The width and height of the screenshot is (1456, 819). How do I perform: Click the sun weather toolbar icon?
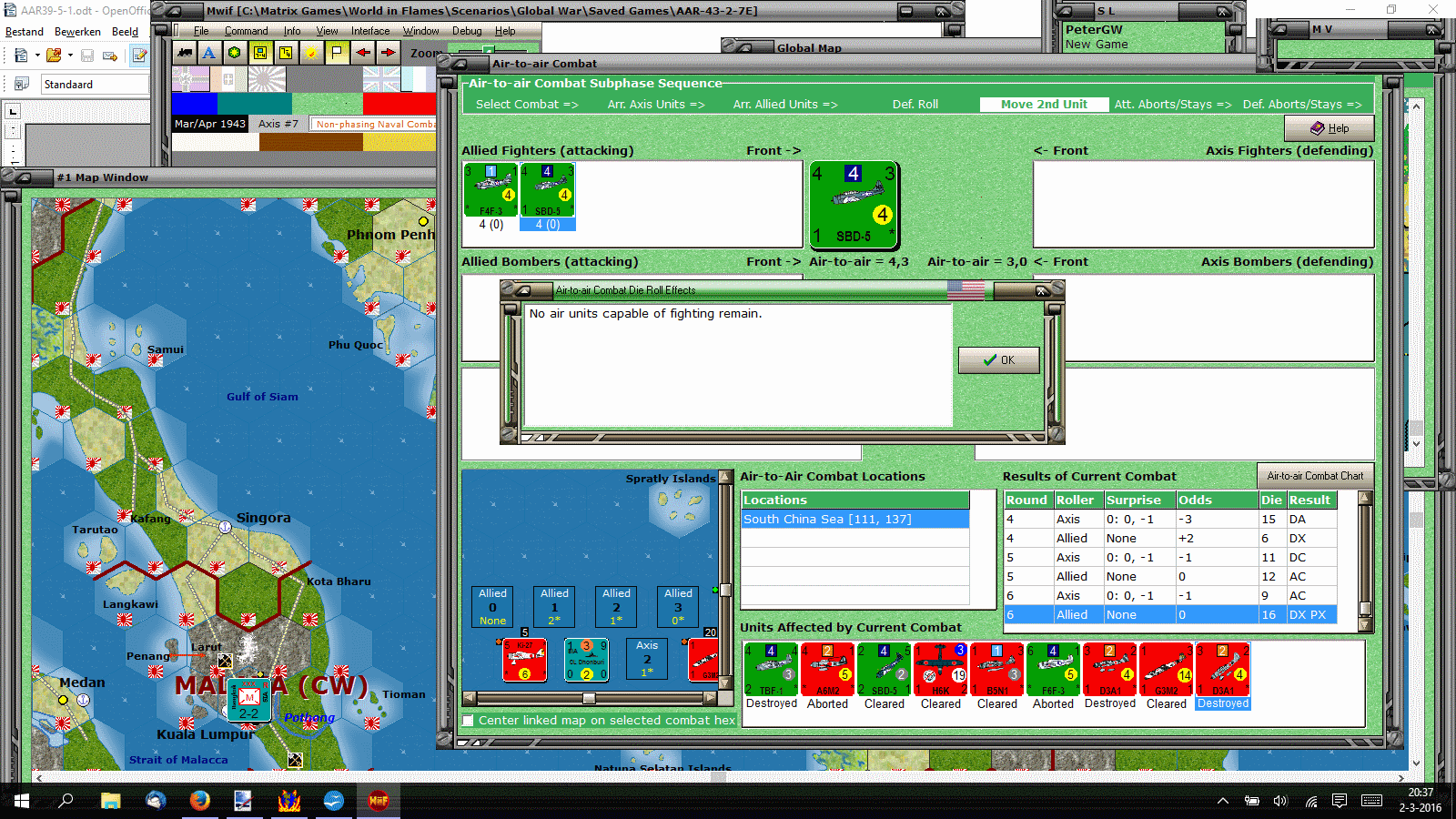(311, 53)
